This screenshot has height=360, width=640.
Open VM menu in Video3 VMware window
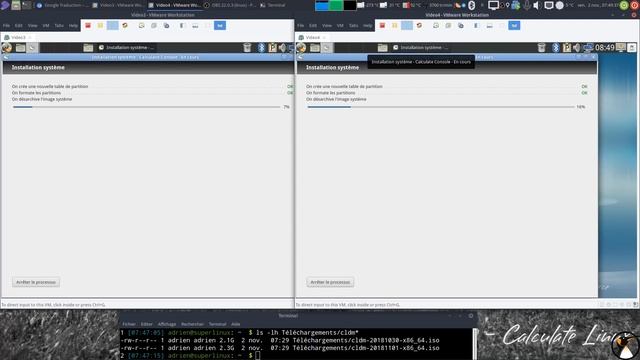coord(46,26)
